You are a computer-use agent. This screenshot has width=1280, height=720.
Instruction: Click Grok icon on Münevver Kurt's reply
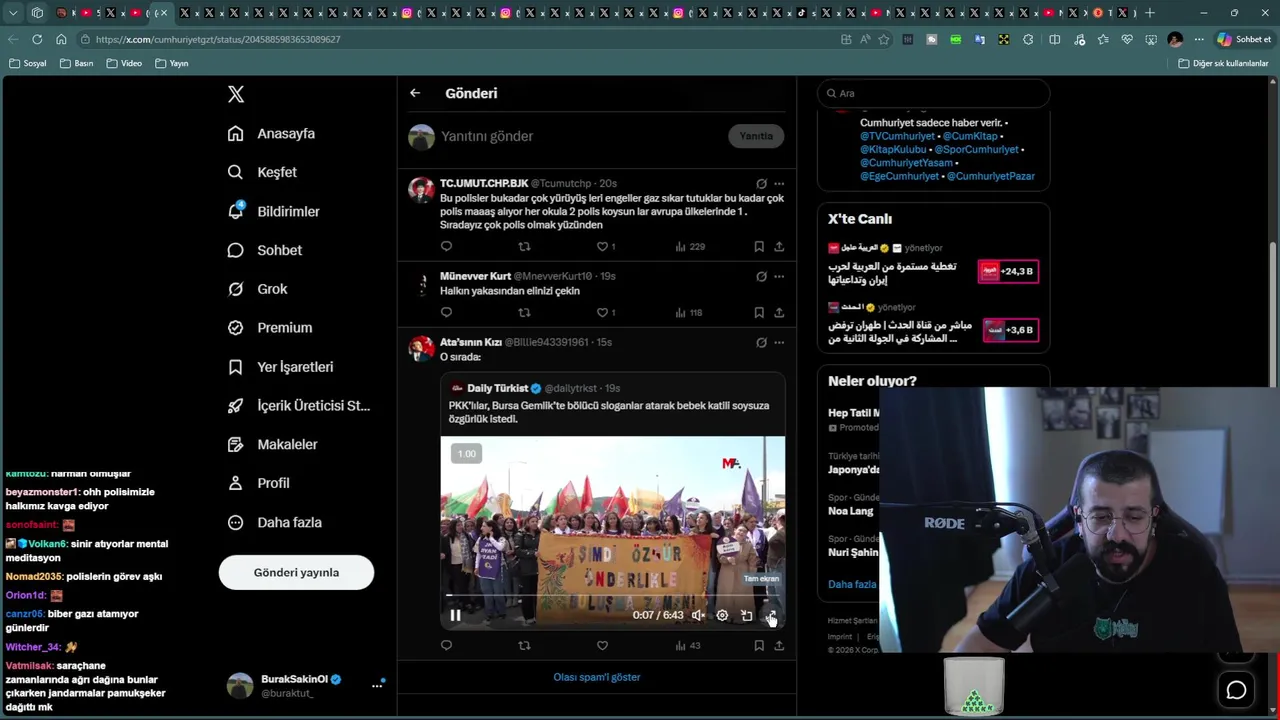[761, 277]
